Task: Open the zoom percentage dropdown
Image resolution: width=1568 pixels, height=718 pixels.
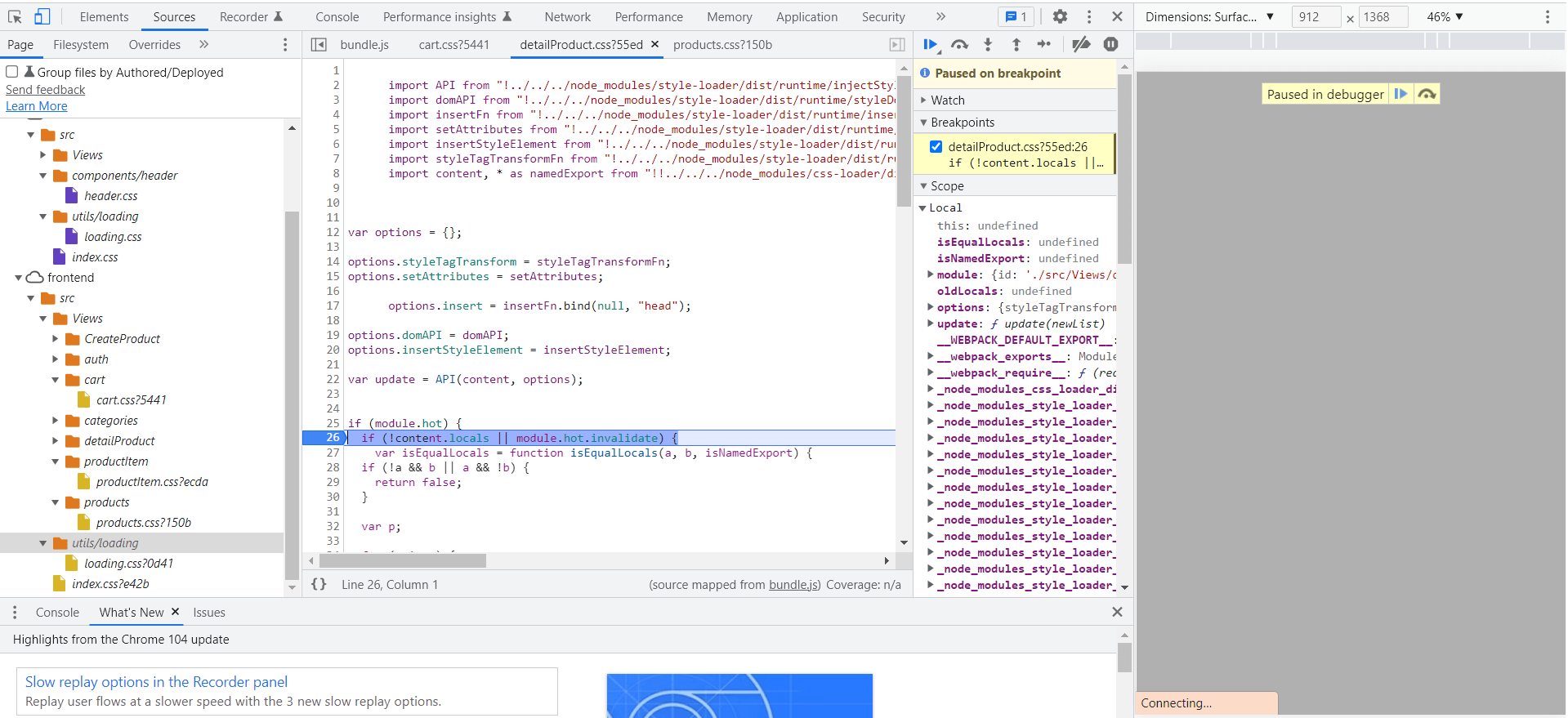Action: [1445, 16]
